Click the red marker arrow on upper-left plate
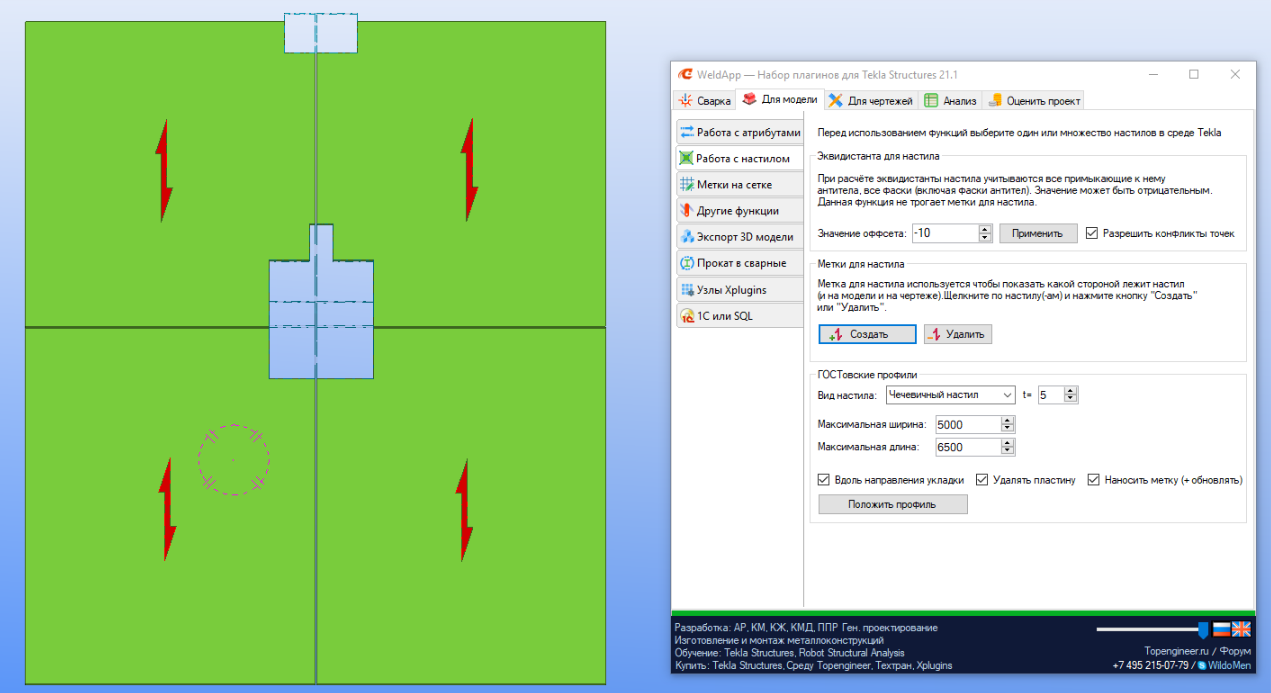This screenshot has height=693, width=1271. pos(163,169)
